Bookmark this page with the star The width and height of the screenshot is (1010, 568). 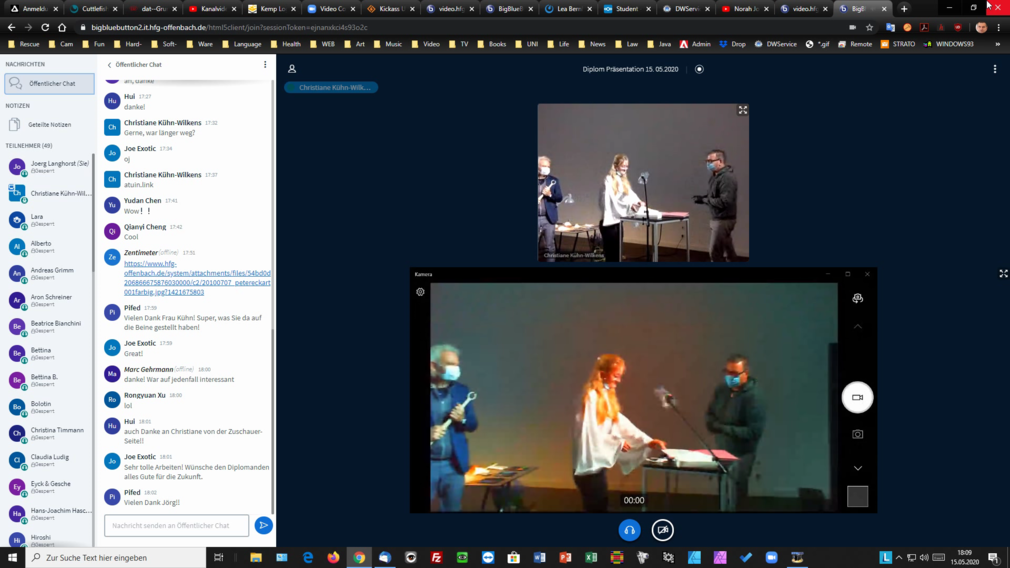tap(870, 28)
